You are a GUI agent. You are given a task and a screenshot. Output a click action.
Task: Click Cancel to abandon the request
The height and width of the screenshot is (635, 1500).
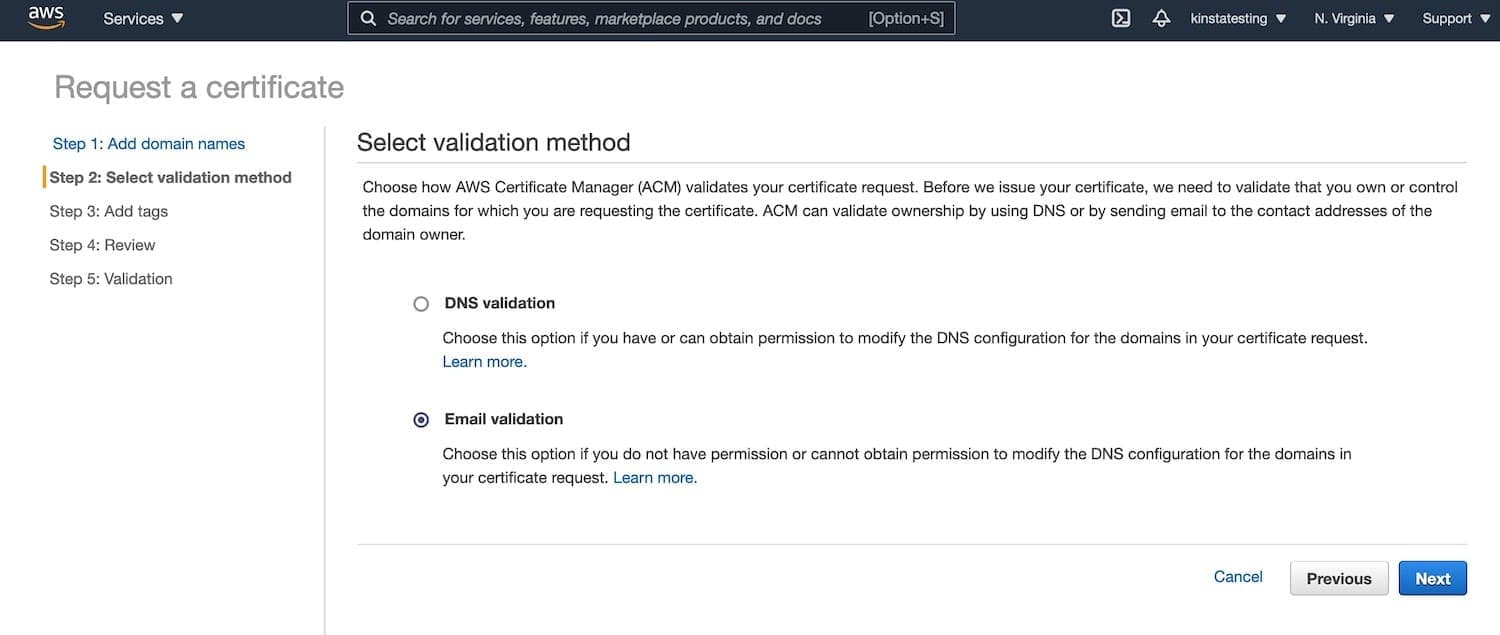click(x=1237, y=576)
